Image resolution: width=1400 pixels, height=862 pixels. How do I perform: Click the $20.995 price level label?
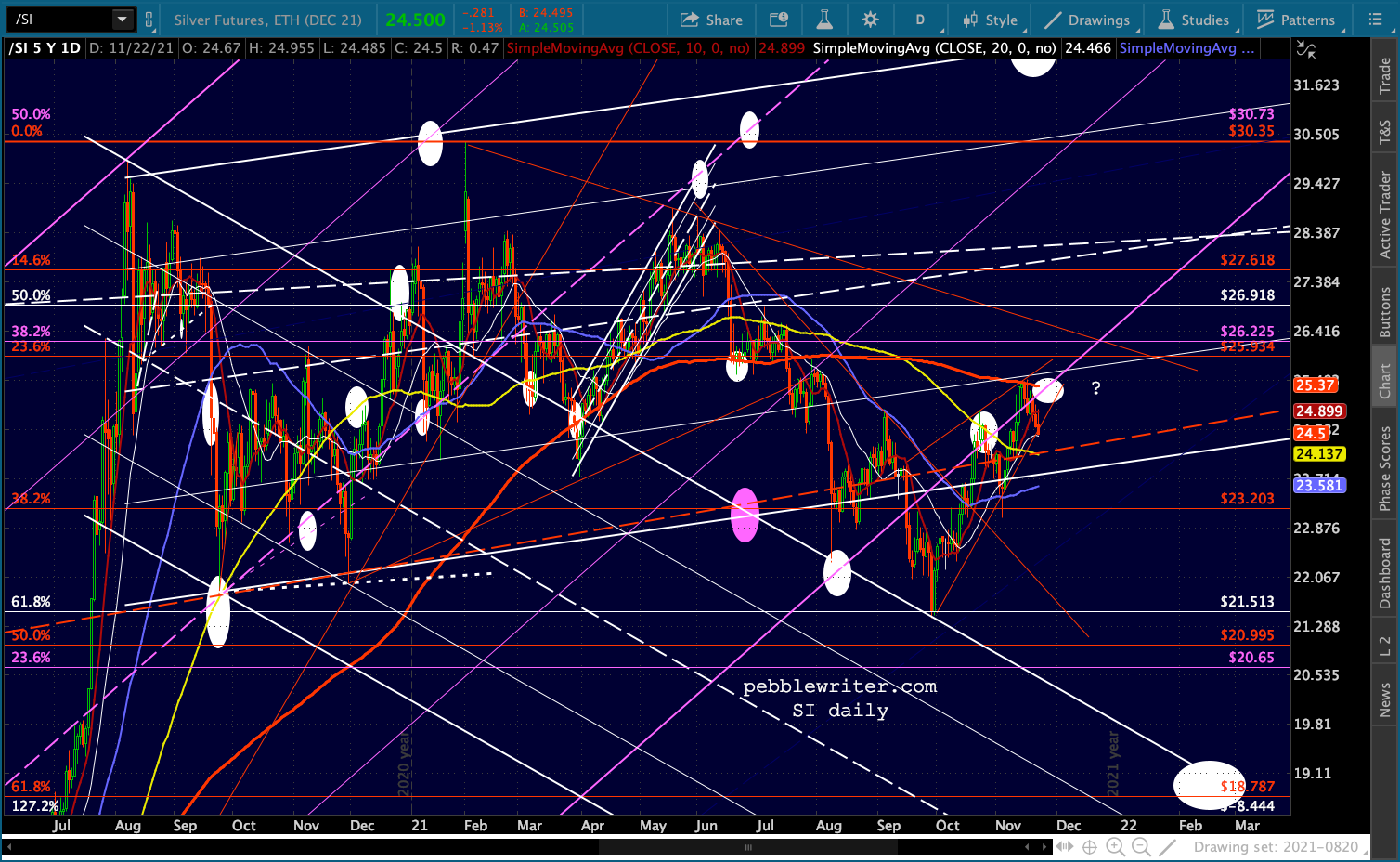pyautogui.click(x=1248, y=635)
